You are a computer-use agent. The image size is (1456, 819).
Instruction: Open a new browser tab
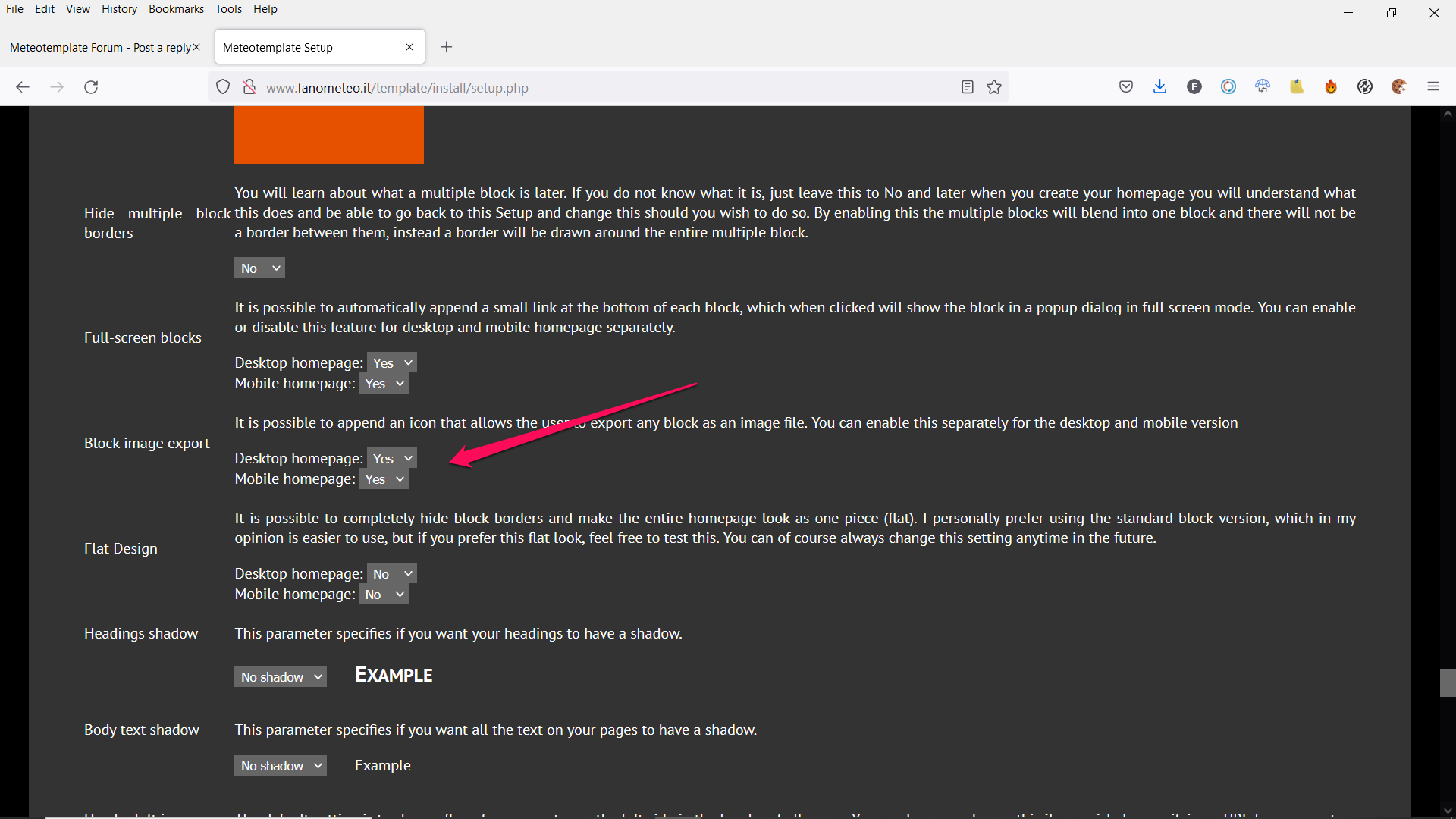pos(447,47)
